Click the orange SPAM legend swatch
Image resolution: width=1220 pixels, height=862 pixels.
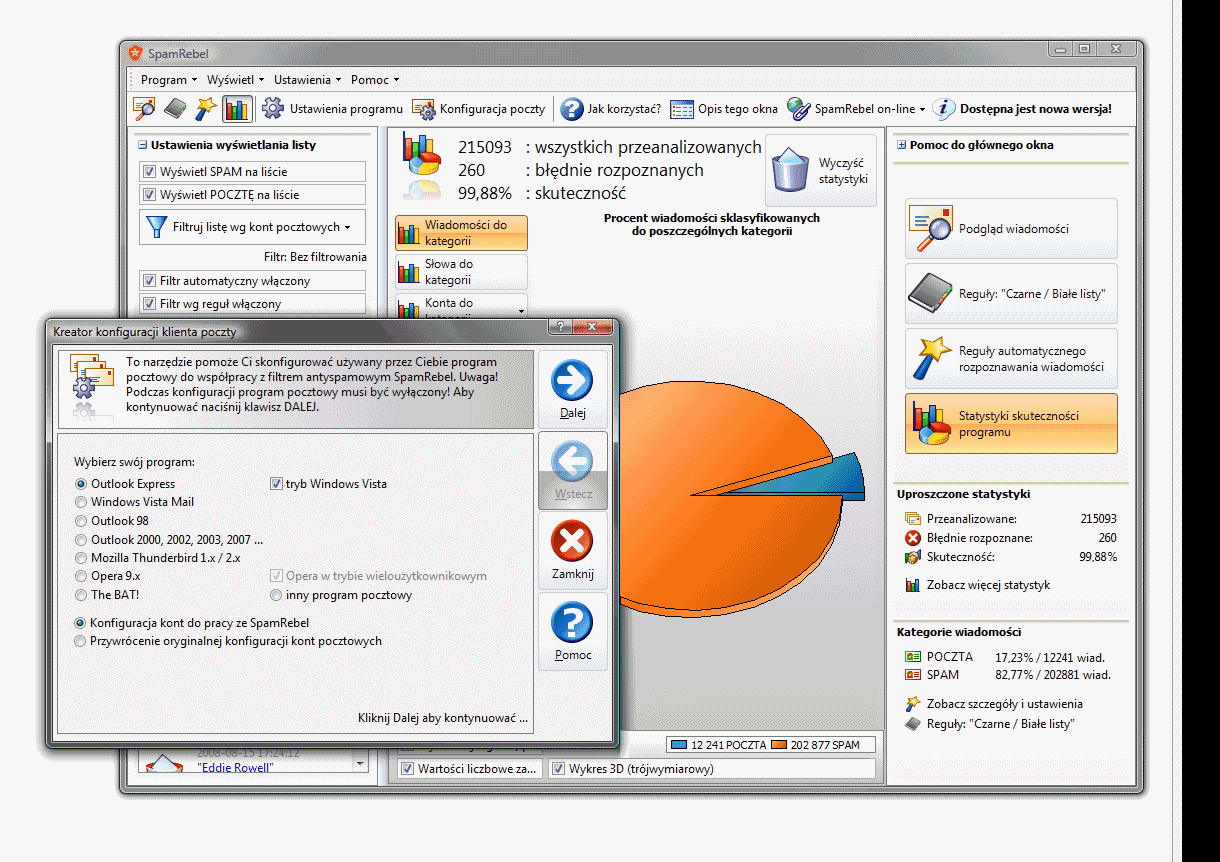point(780,745)
